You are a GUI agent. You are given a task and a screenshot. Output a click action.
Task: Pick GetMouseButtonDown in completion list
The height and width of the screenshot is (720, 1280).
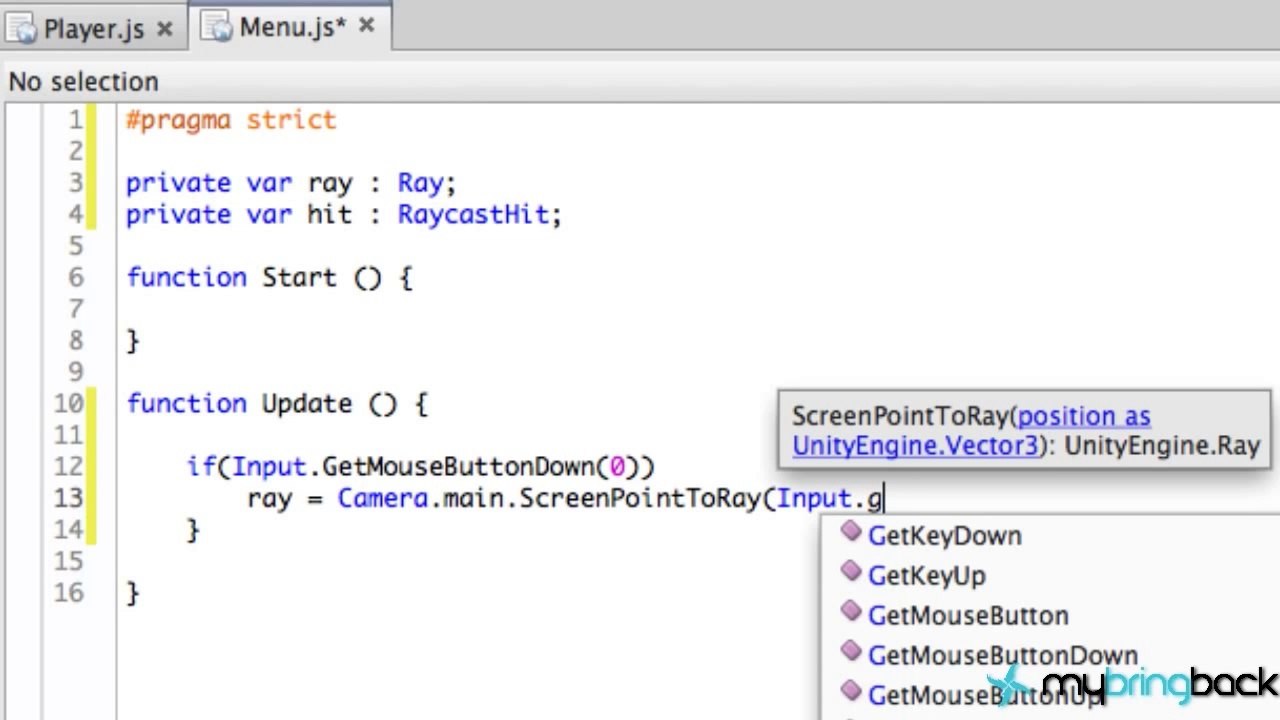(x=1002, y=655)
